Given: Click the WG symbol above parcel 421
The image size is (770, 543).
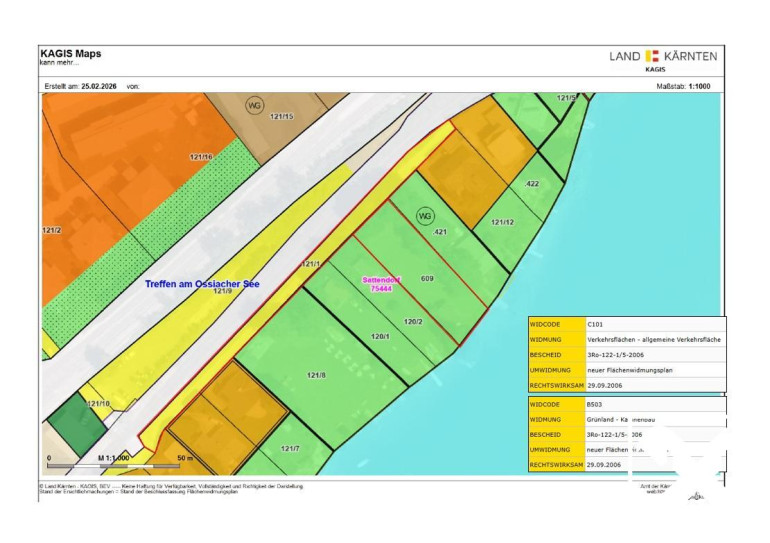Looking at the screenshot, I should (x=424, y=215).
